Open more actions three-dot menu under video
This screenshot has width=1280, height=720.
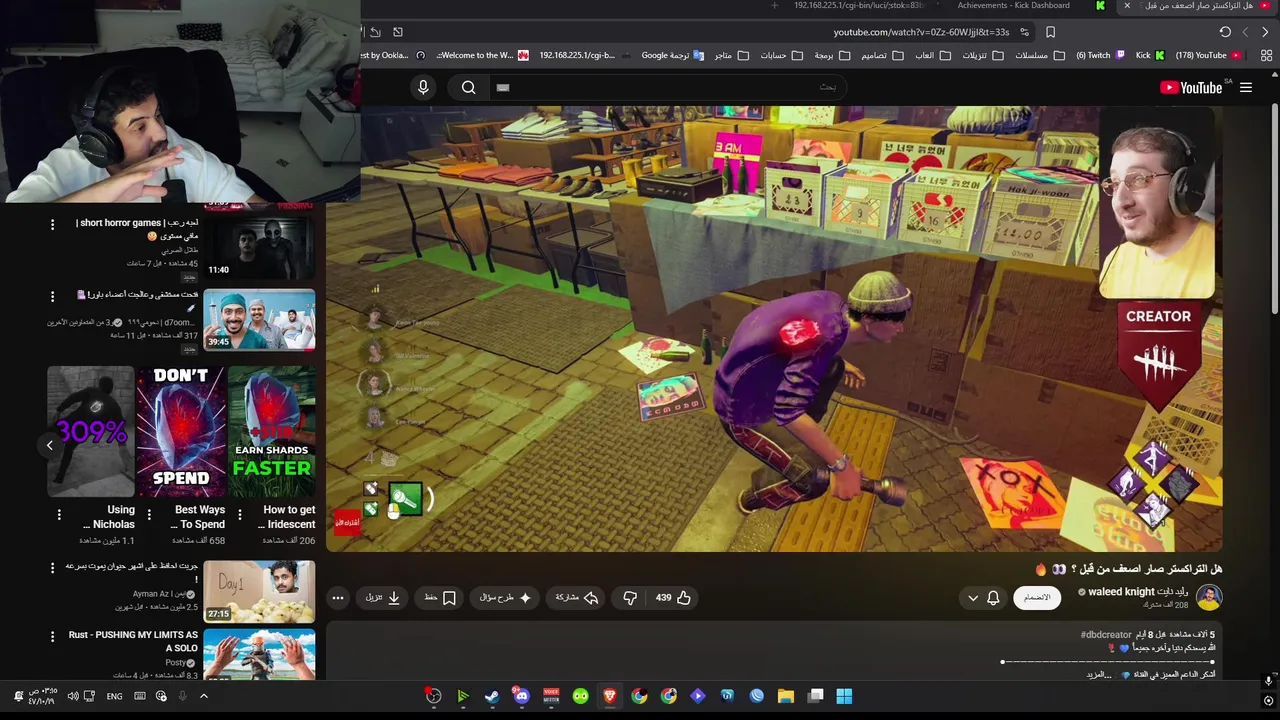(338, 598)
